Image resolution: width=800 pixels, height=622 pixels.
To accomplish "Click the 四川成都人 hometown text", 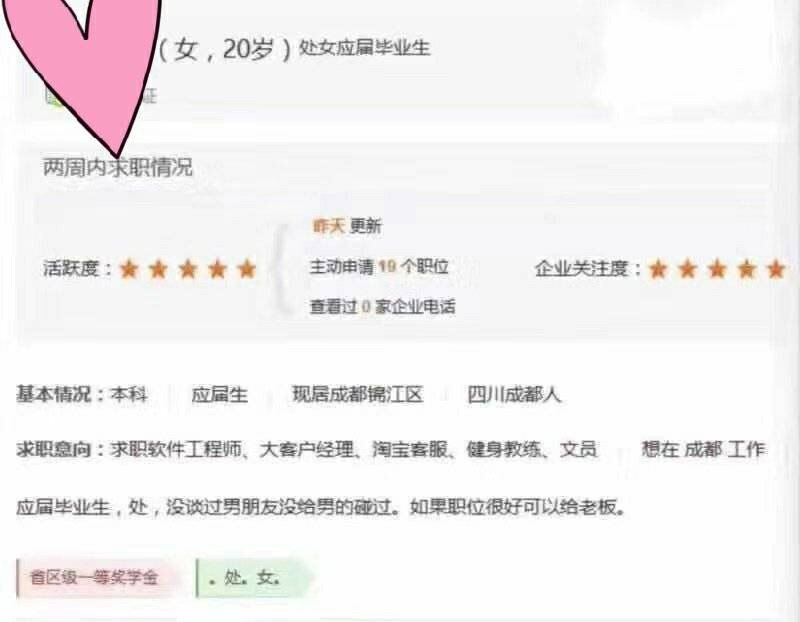I will 514,394.
